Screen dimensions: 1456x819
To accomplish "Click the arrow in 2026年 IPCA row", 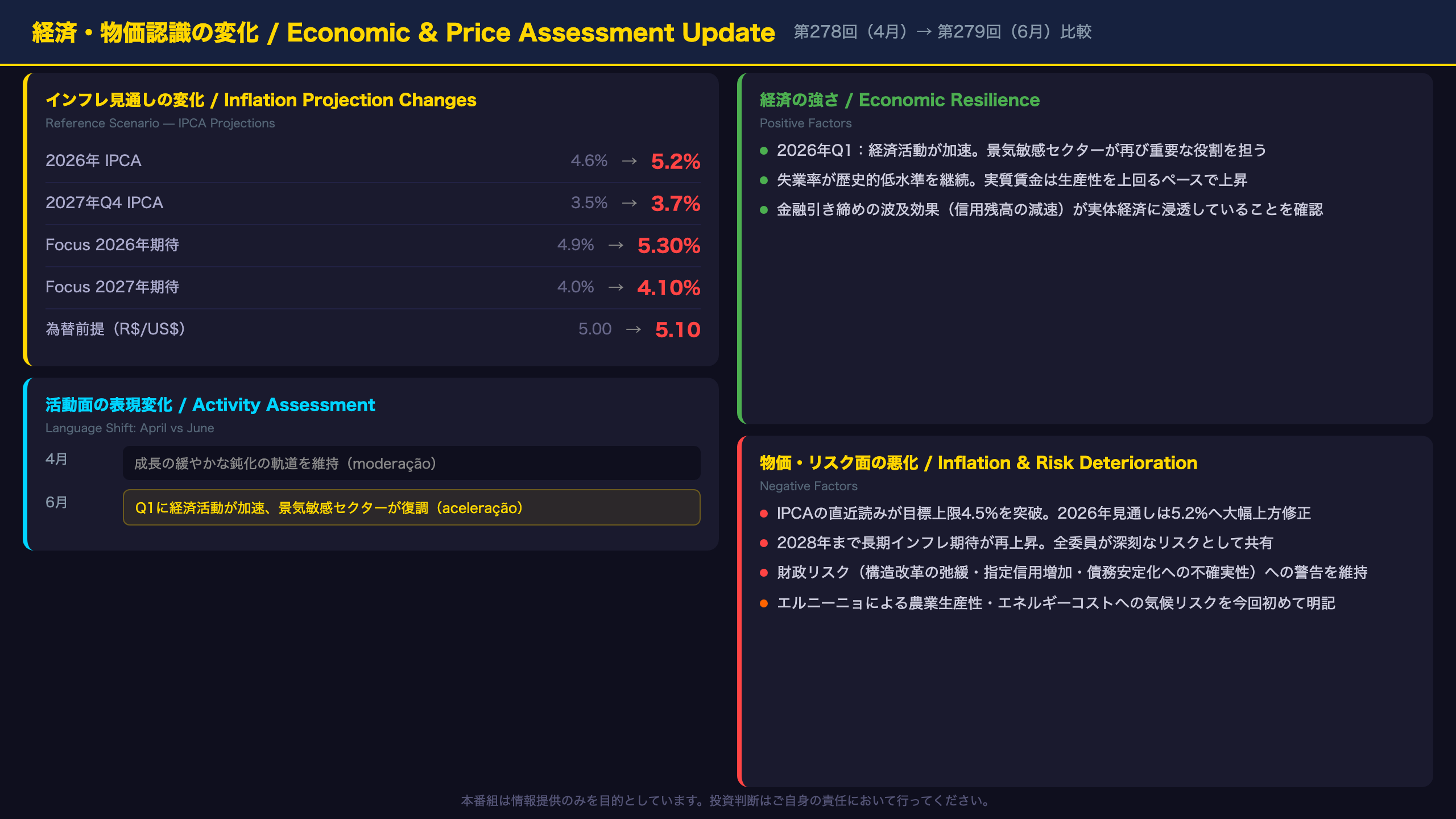I will [629, 161].
